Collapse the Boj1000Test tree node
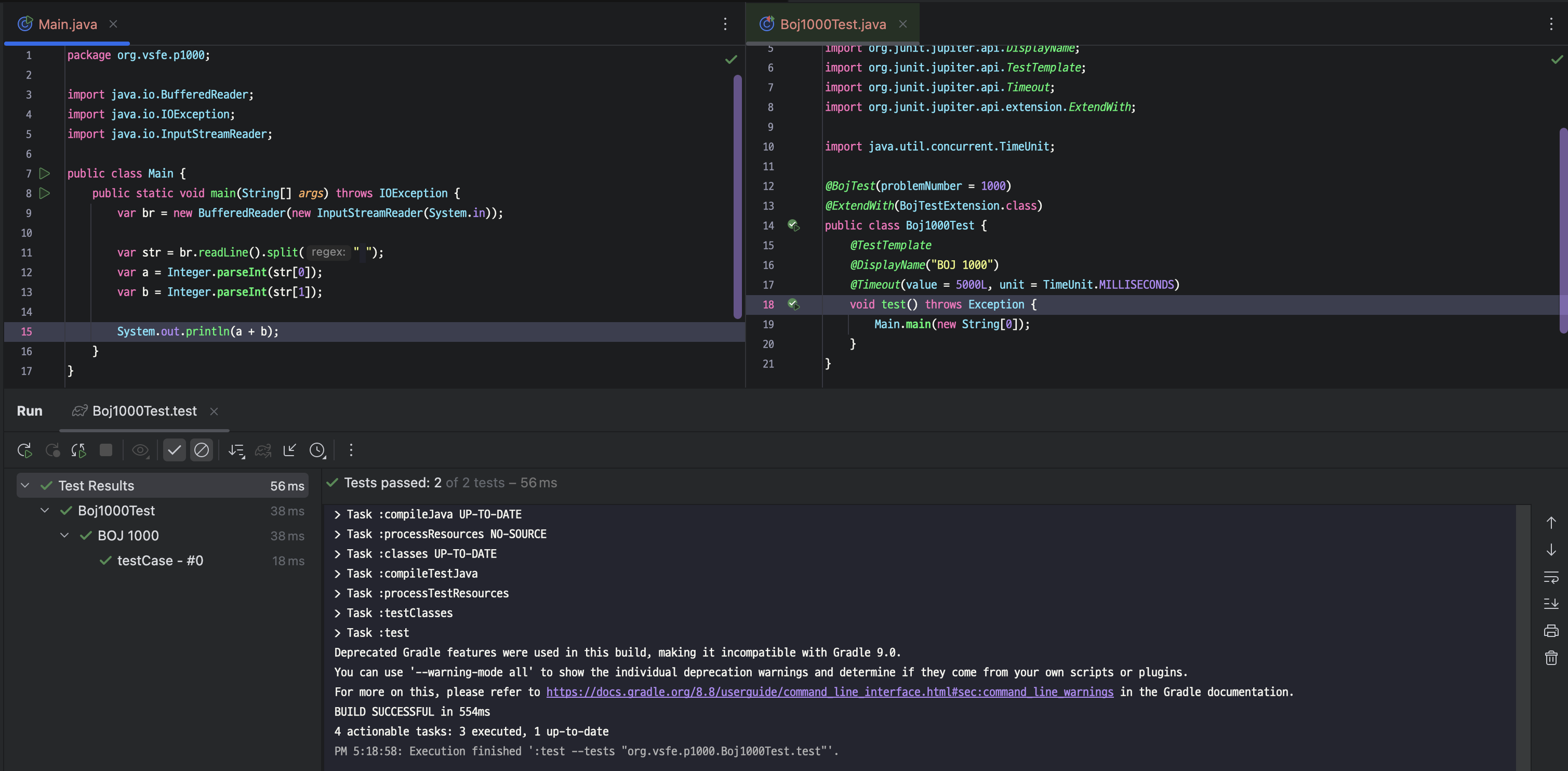Image resolution: width=1568 pixels, height=771 pixels. [45, 511]
